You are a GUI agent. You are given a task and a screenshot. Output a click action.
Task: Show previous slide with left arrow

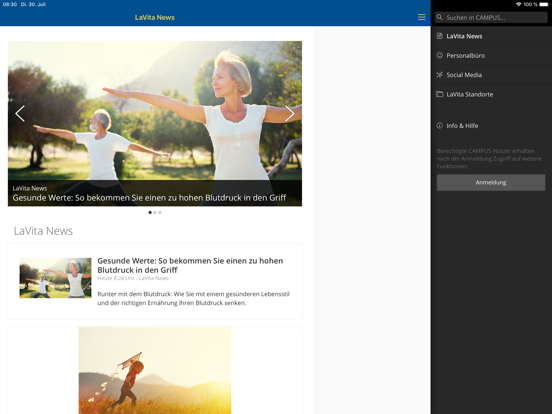coord(20,114)
